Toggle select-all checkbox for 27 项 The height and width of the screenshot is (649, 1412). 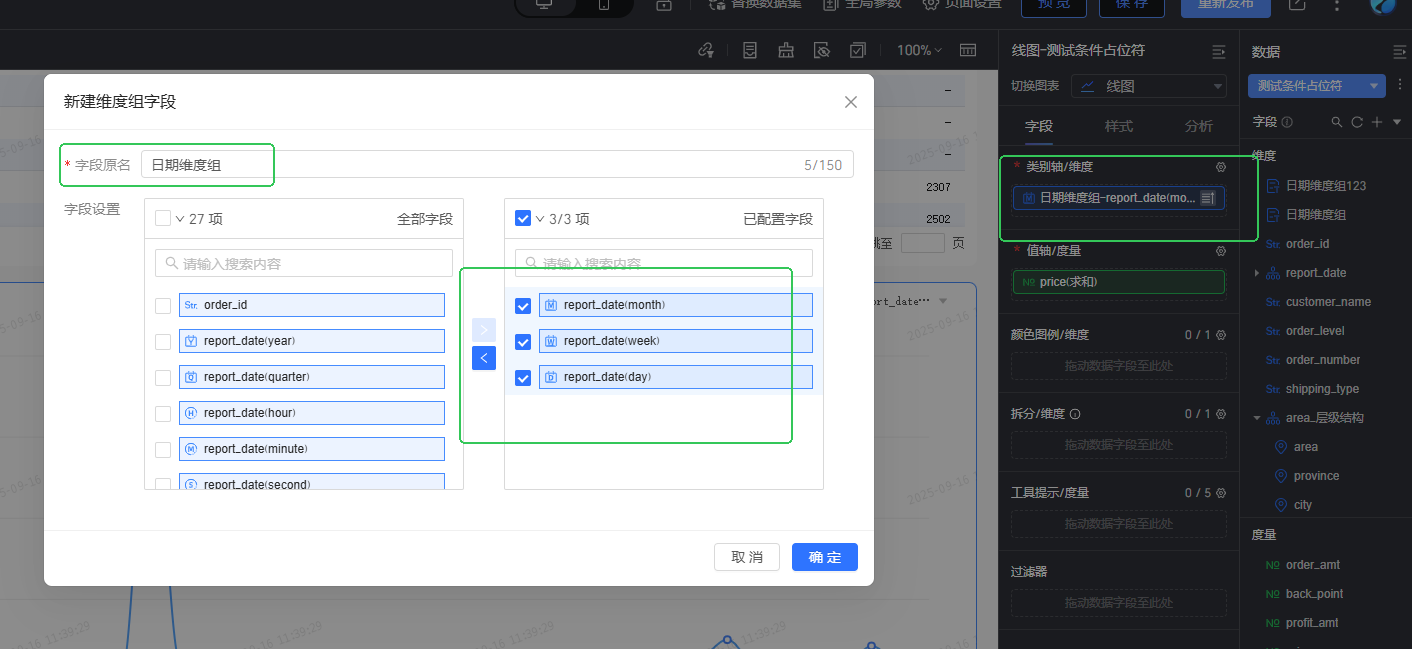point(163,218)
